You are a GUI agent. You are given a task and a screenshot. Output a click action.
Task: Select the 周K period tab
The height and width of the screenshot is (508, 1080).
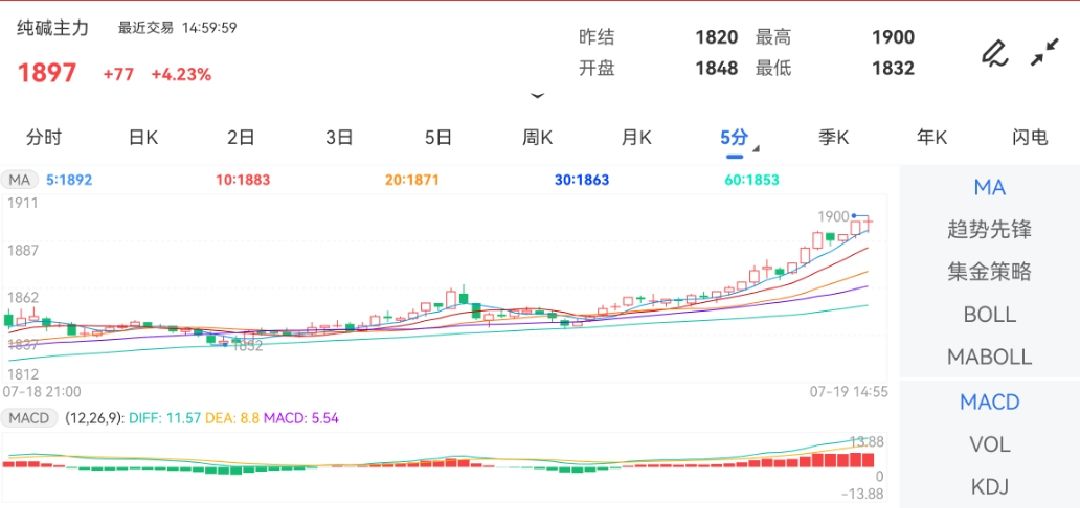point(537,138)
